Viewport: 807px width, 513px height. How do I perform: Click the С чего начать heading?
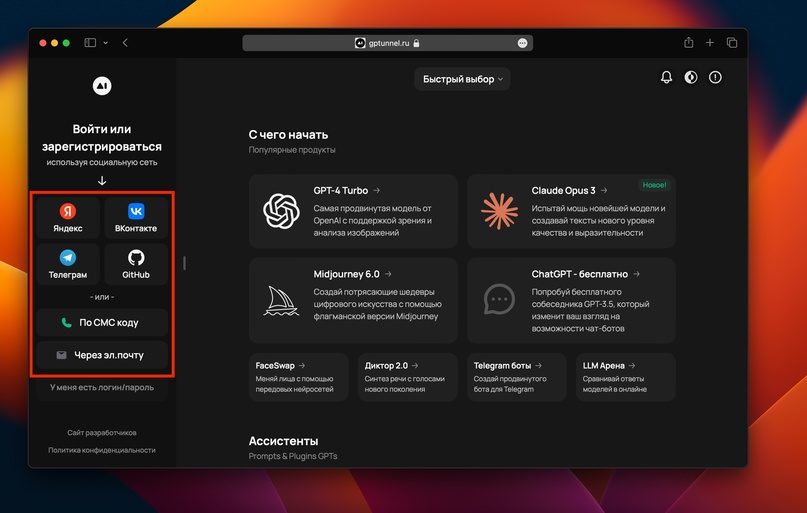pos(288,135)
